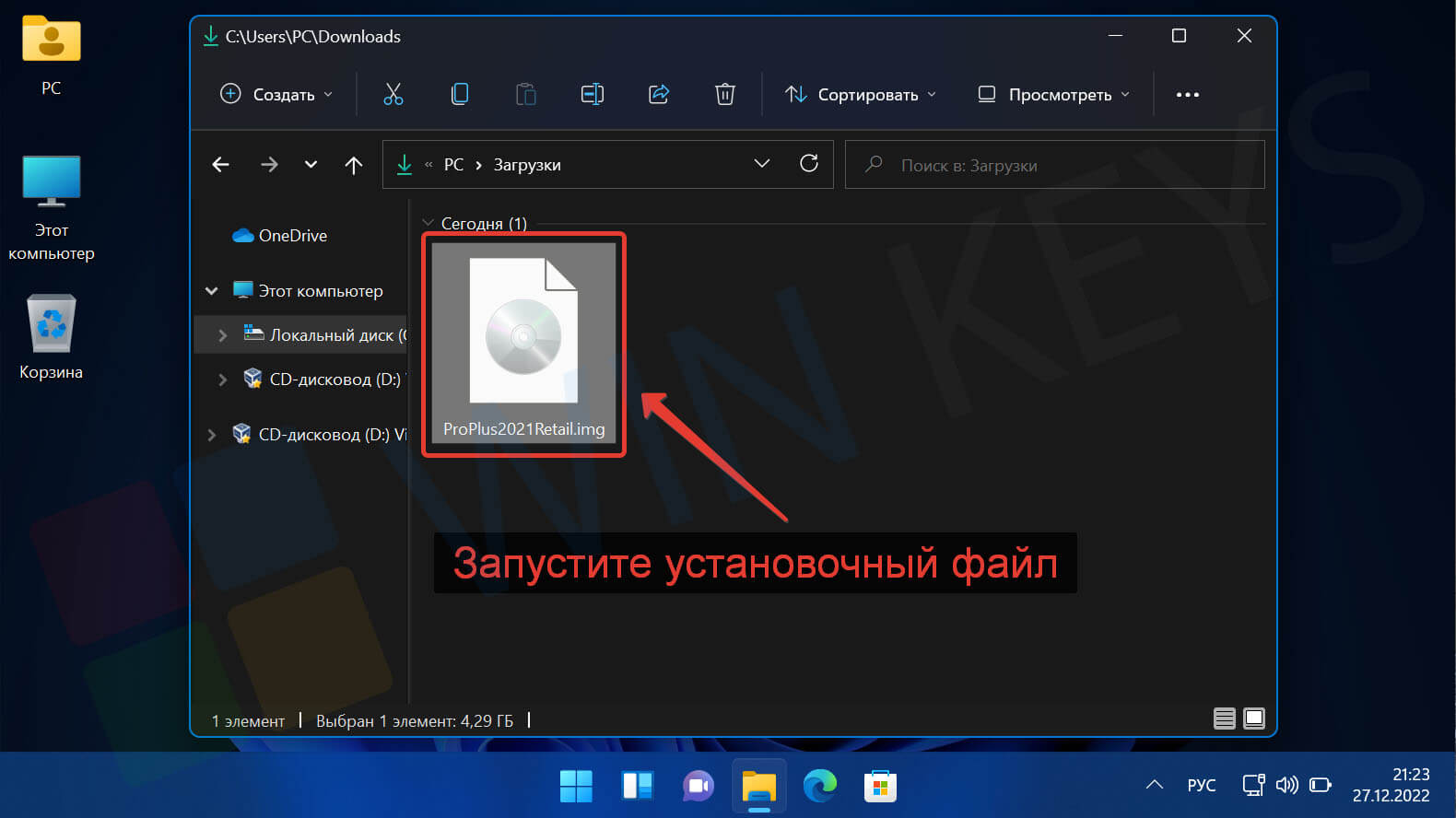
Task: Switch to large thumbnails view
Action: coord(1254,719)
